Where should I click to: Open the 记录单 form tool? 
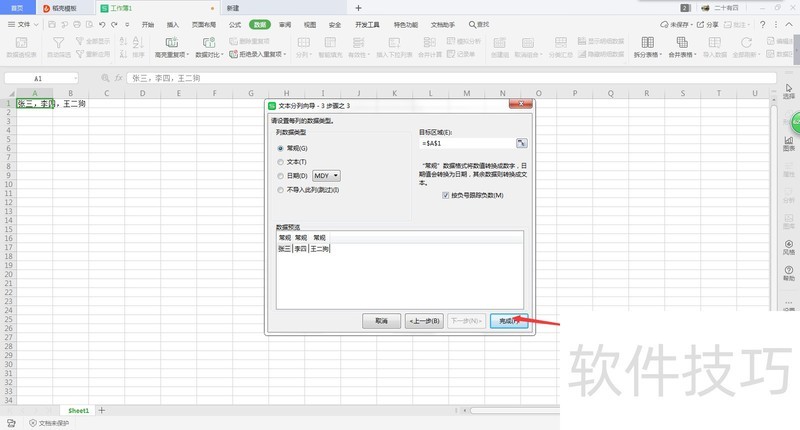(x=461, y=54)
